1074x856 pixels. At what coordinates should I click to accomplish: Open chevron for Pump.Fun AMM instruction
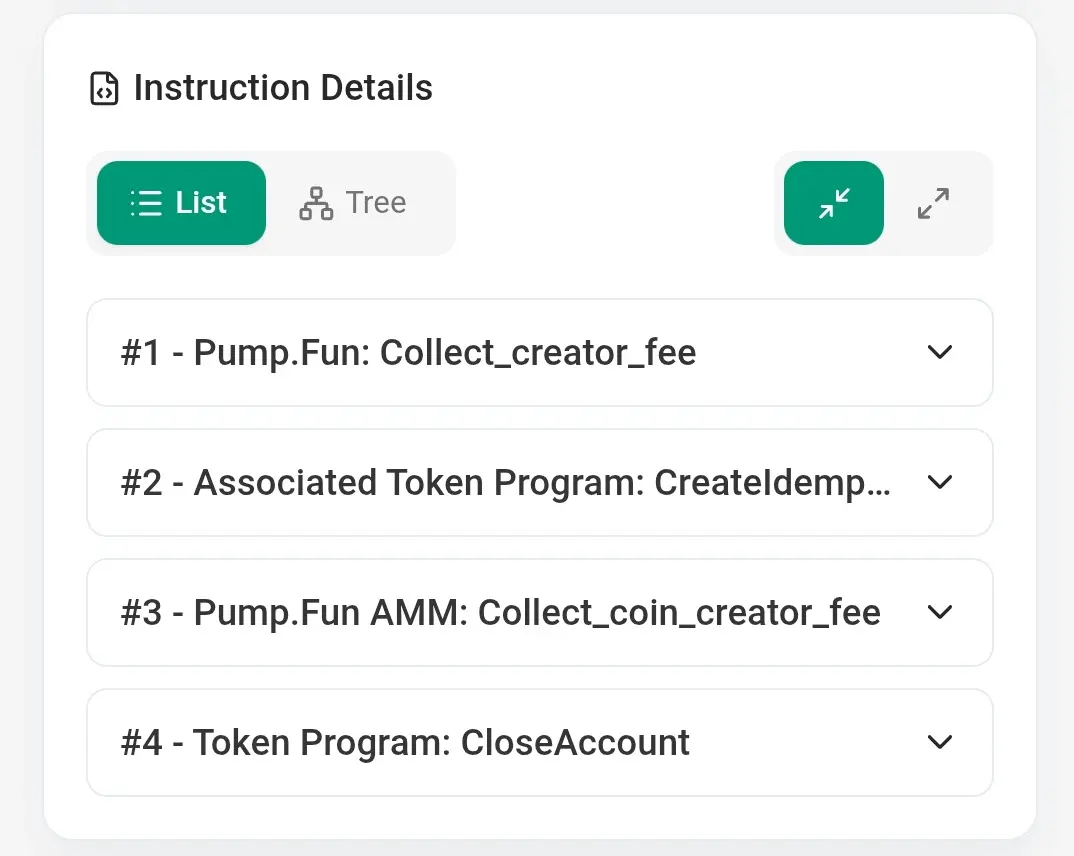[939, 612]
